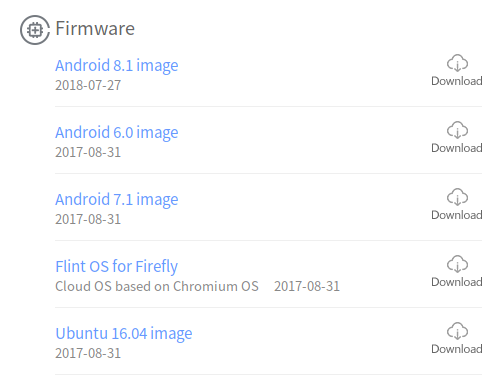Click the cloud download icon for Ubuntu 16.04
This screenshot has height=379, width=494.
point(457,331)
